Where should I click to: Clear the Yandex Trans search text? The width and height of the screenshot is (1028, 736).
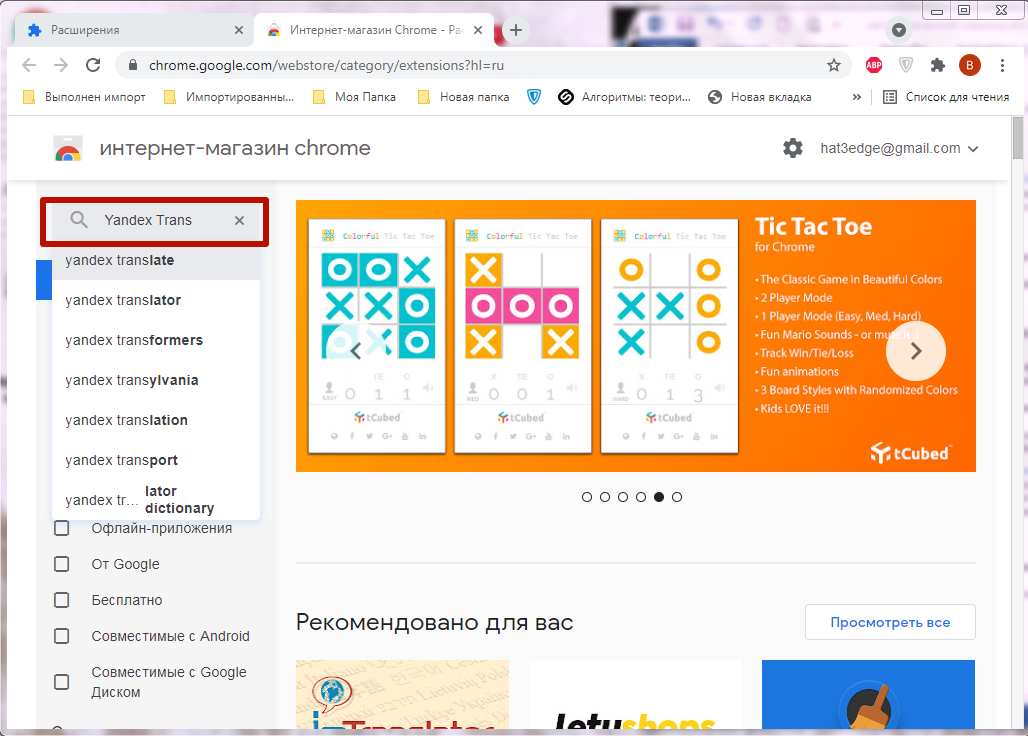pyautogui.click(x=239, y=220)
